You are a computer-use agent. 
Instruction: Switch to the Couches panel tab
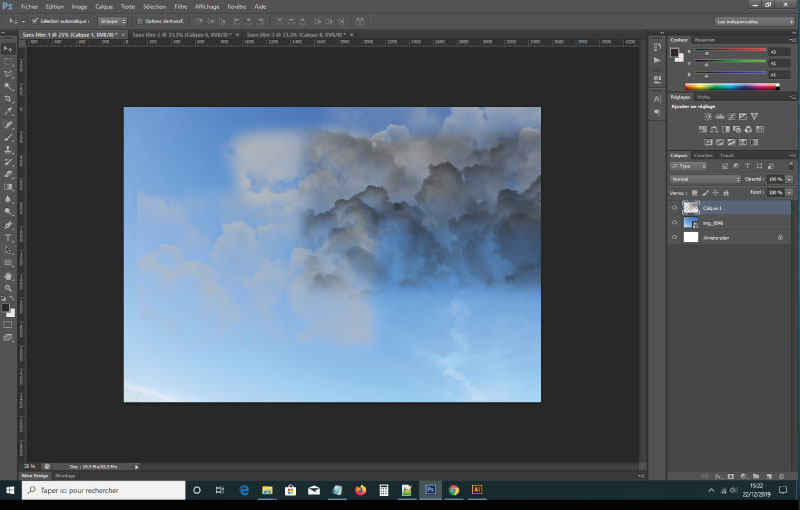pos(704,155)
